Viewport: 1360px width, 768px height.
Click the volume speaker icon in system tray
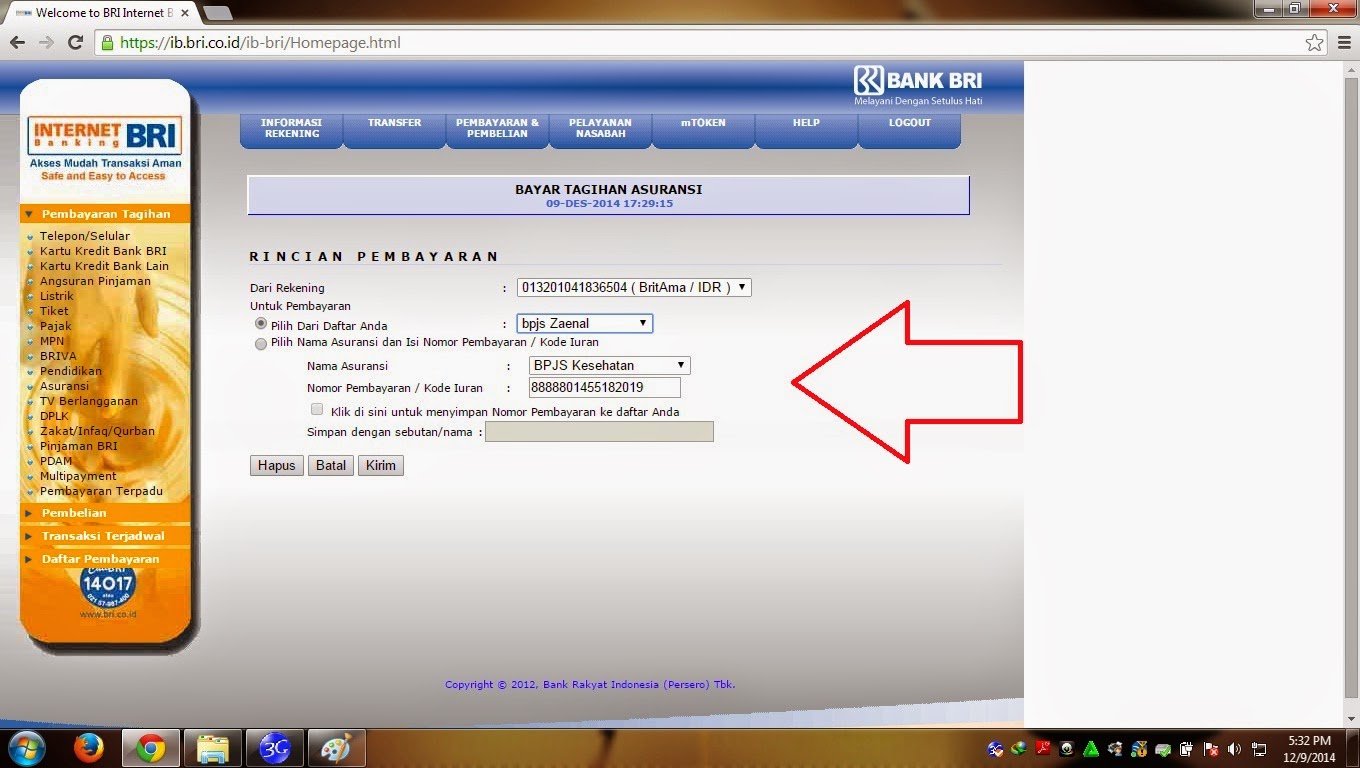click(x=1232, y=748)
